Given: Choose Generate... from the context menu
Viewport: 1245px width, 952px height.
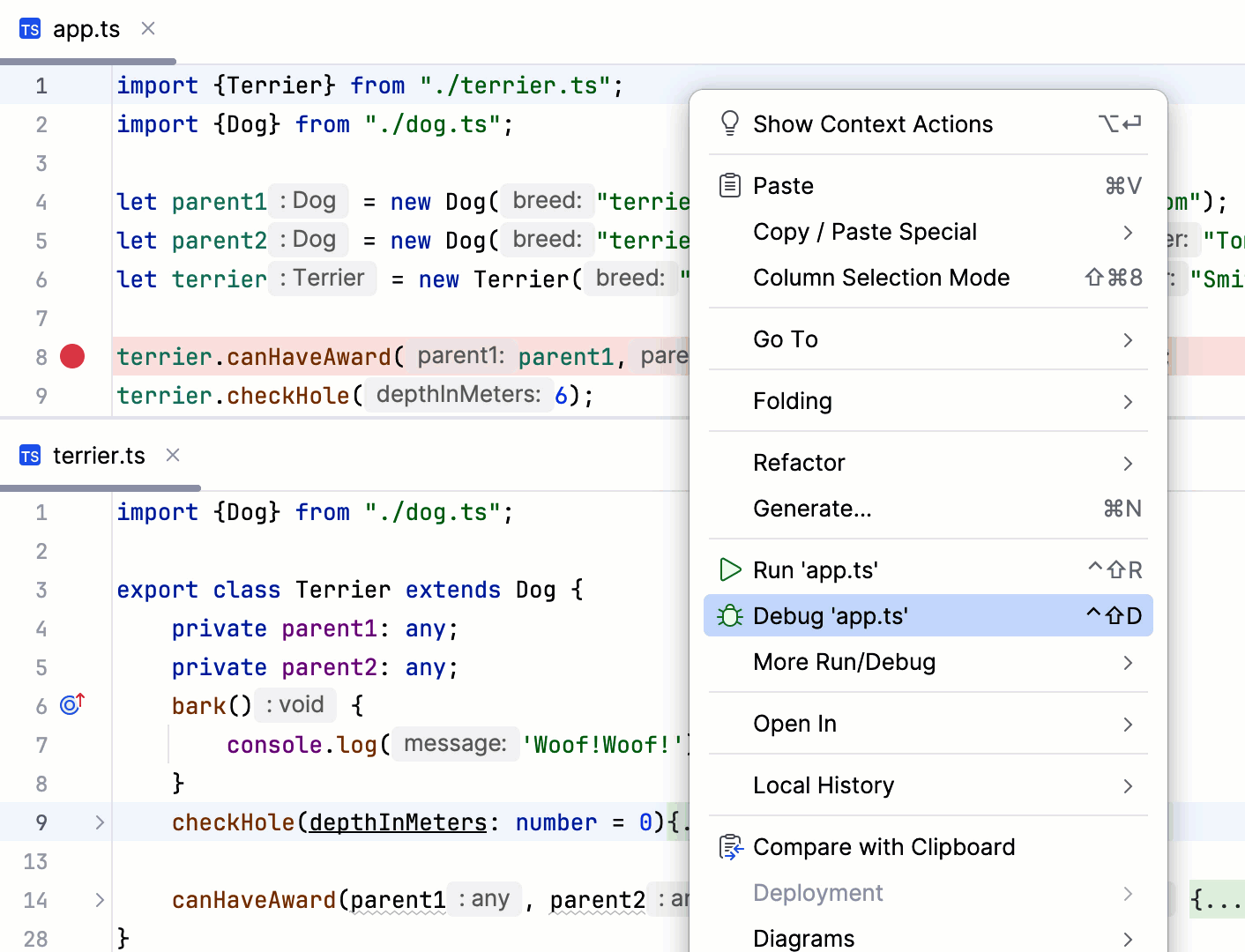Looking at the screenshot, I should tap(812, 508).
